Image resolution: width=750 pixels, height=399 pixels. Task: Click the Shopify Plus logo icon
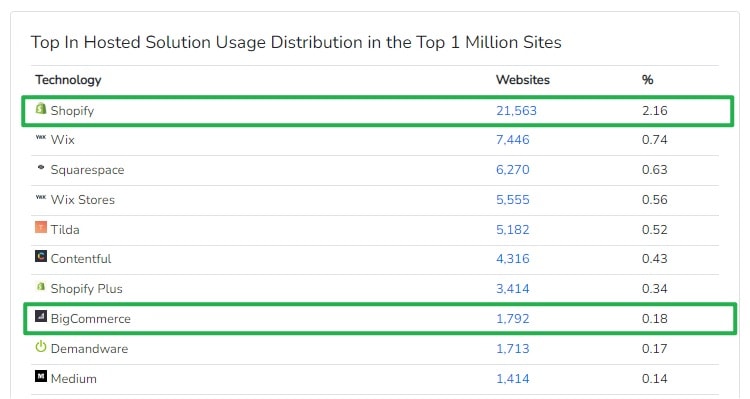[41, 286]
